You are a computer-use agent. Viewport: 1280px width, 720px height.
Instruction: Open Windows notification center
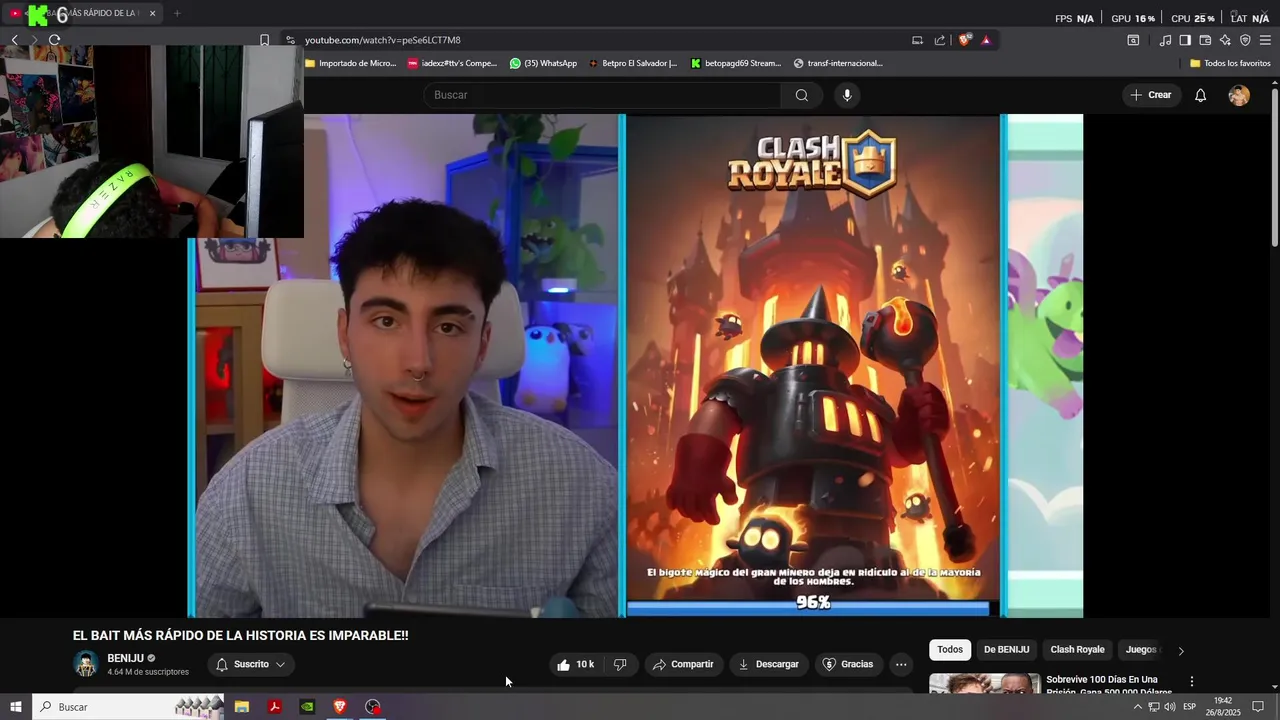point(1259,707)
